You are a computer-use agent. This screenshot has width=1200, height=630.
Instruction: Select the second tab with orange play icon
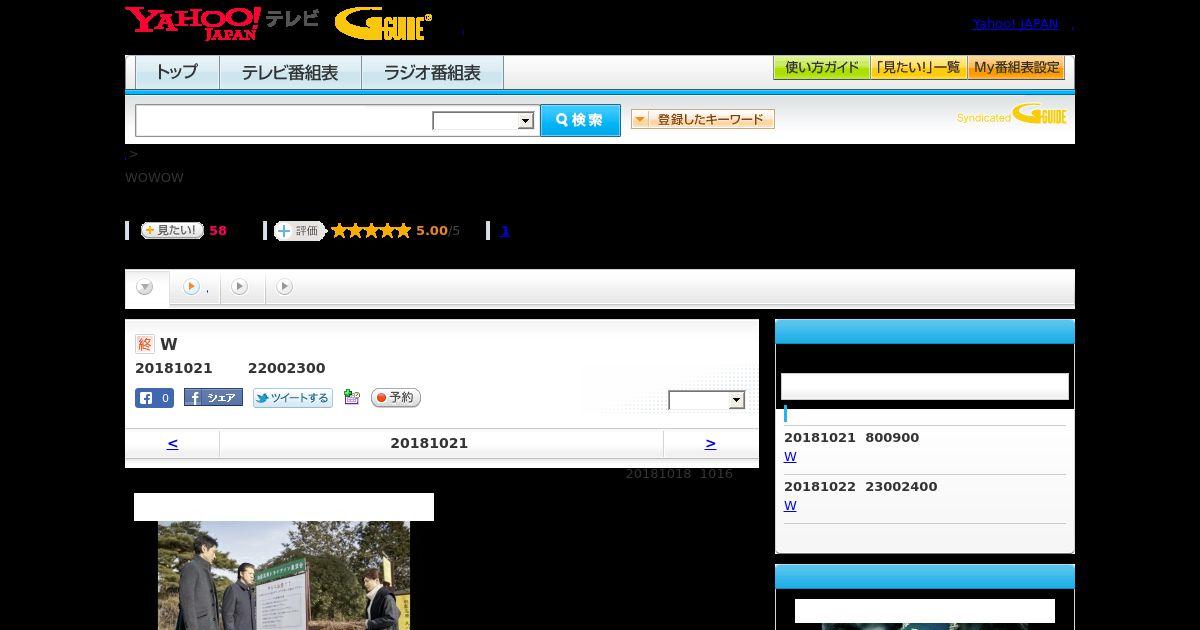point(194,287)
